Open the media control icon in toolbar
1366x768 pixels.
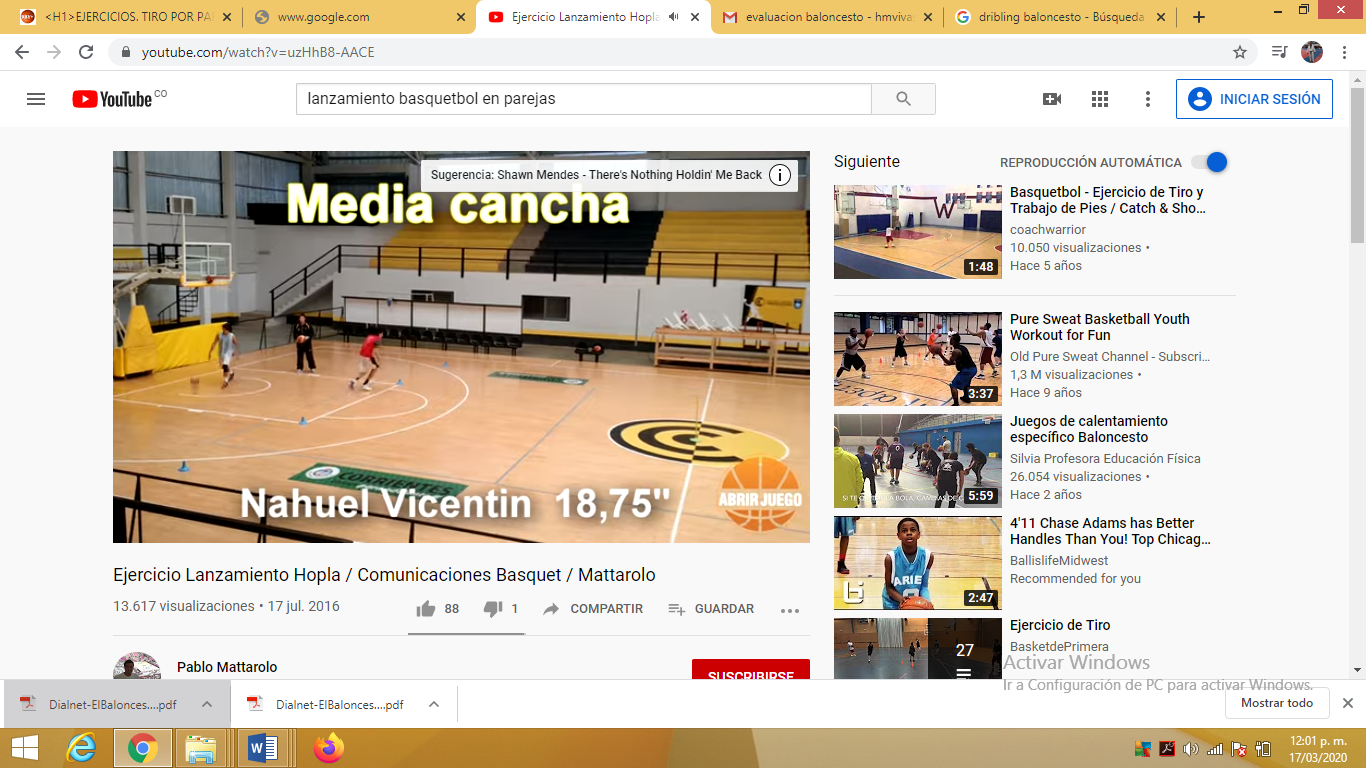[1279, 52]
